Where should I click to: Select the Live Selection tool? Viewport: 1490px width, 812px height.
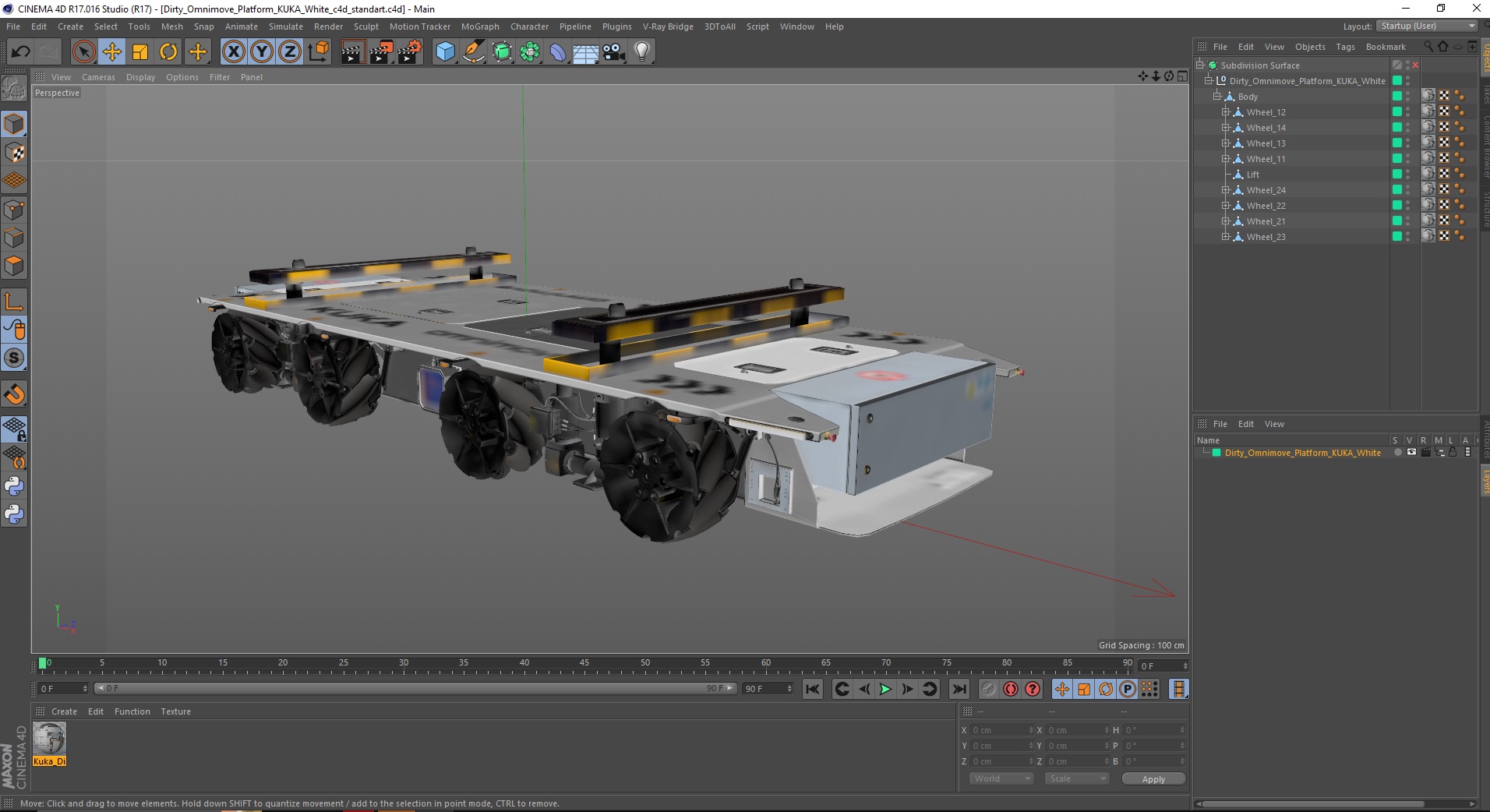click(83, 51)
